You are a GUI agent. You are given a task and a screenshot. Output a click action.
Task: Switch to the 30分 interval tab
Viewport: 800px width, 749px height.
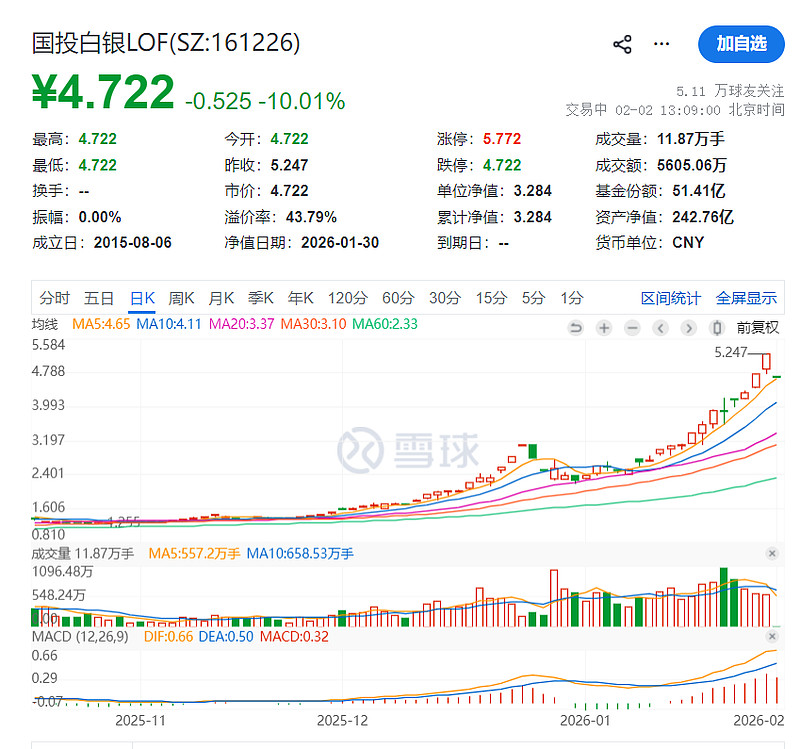coord(445,298)
